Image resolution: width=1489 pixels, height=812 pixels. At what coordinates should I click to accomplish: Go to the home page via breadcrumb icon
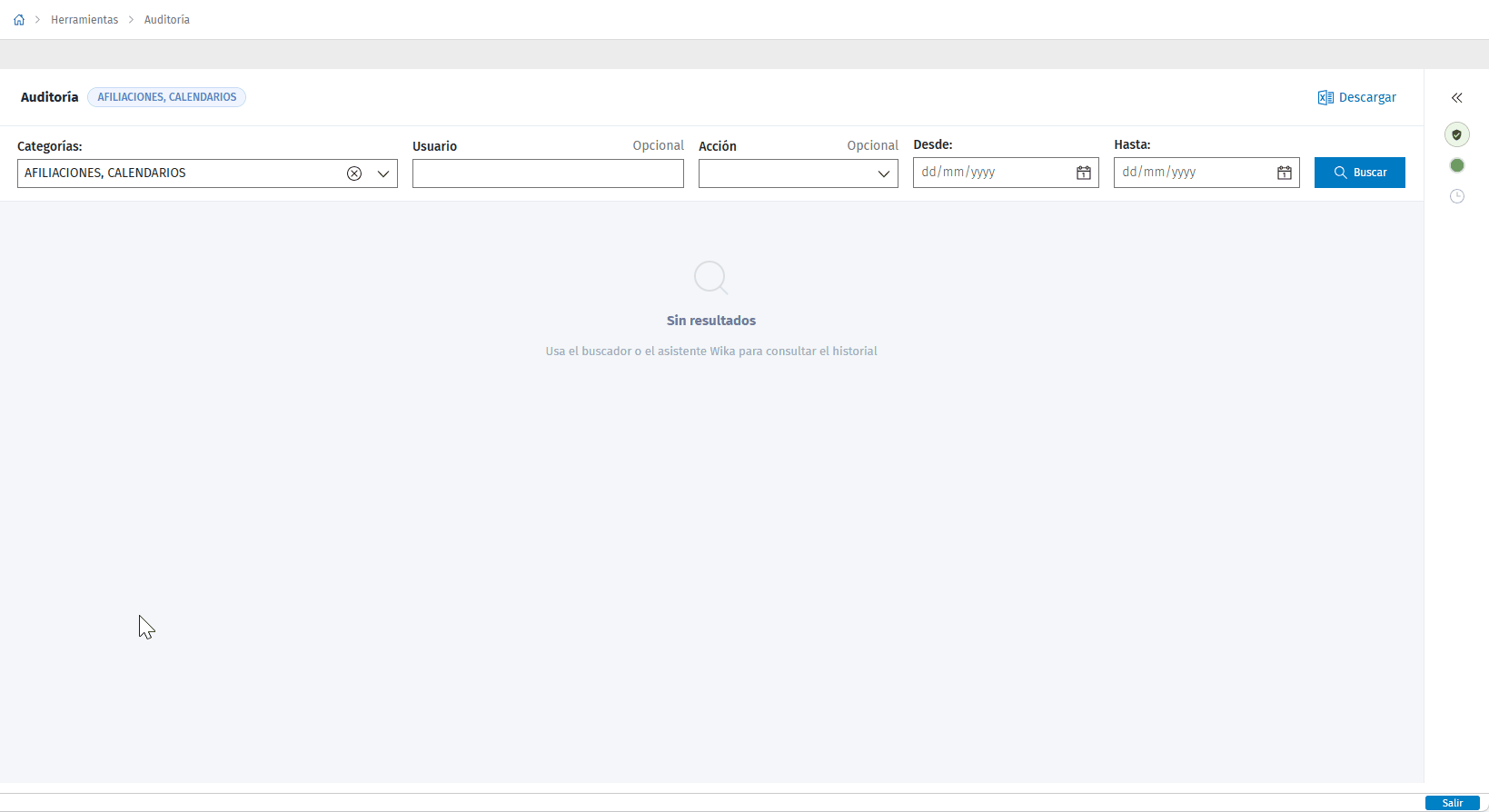pyautogui.click(x=19, y=20)
